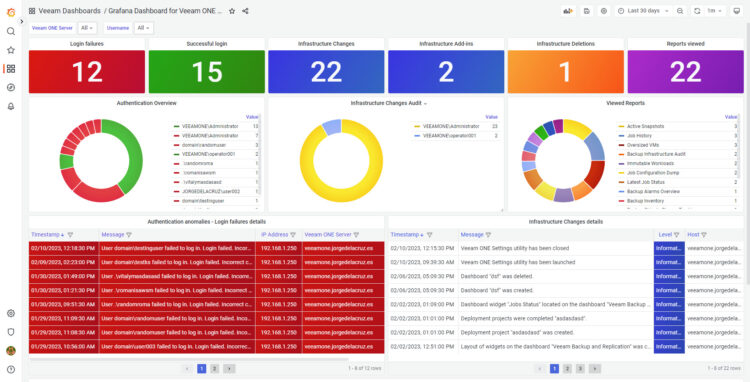Go to page 2 of login failures
Image resolution: width=750 pixels, height=382 pixels.
pos(215,369)
